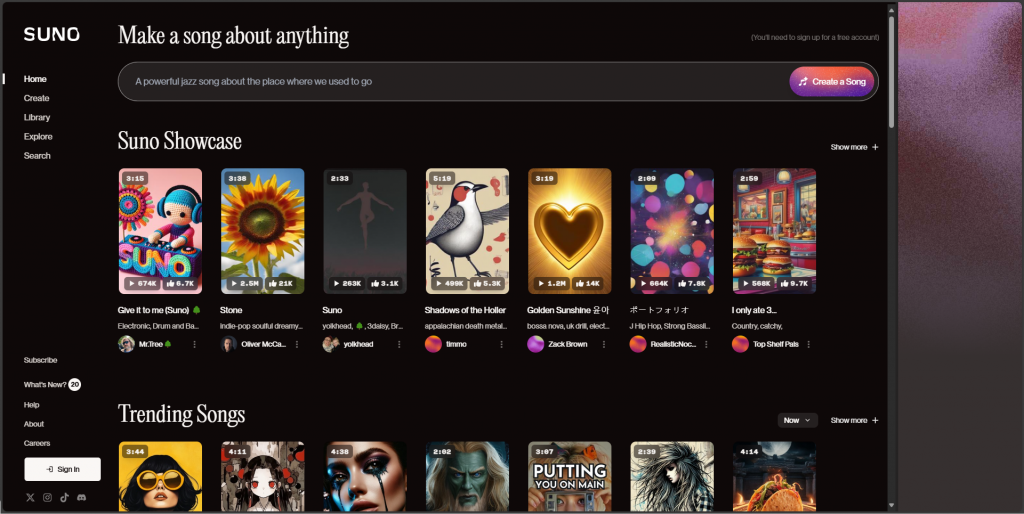Click yolkhead's avatar

pos(331,344)
